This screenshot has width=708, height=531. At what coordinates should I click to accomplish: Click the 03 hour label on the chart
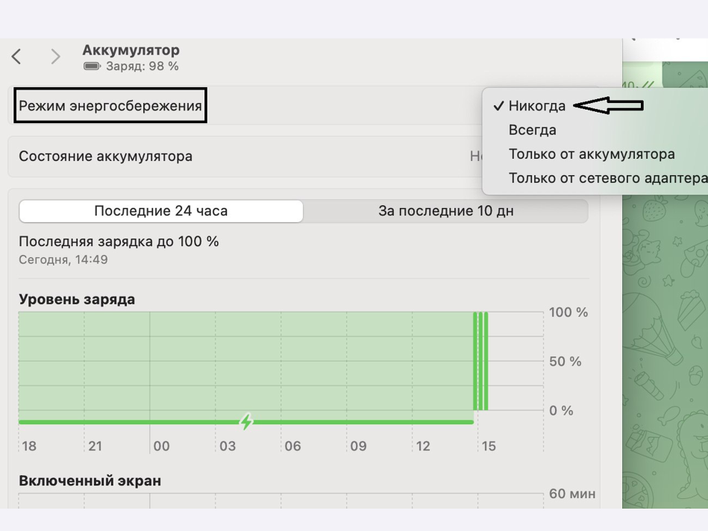pyautogui.click(x=228, y=446)
